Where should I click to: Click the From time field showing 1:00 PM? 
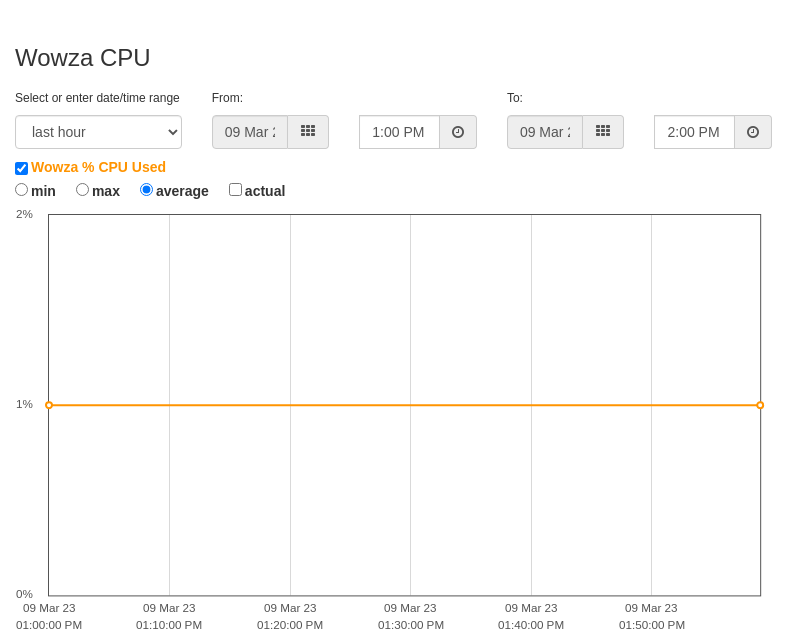[x=400, y=132]
